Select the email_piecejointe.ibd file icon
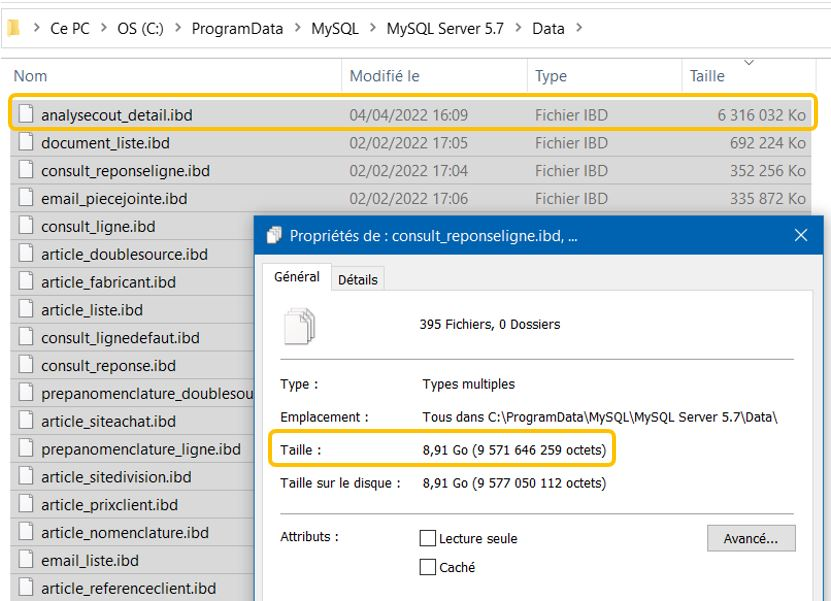 pyautogui.click(x=27, y=199)
